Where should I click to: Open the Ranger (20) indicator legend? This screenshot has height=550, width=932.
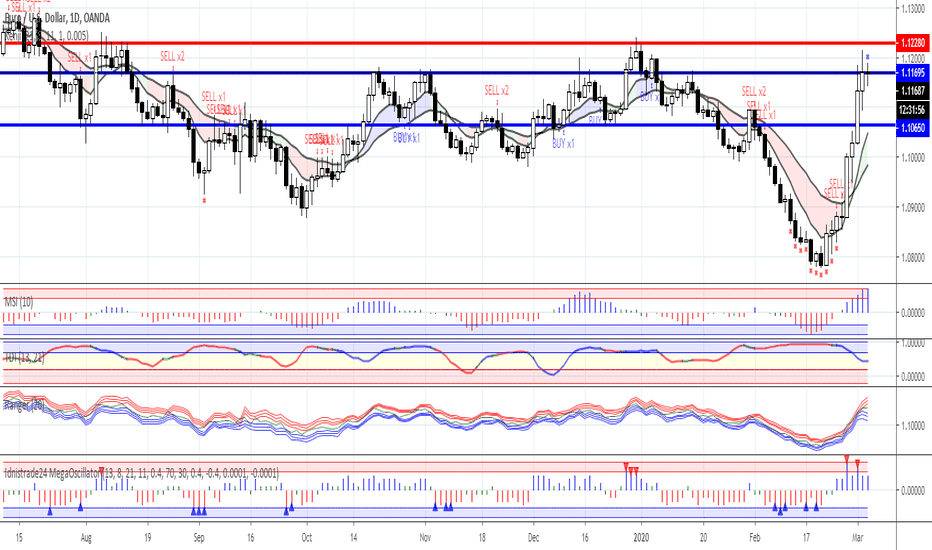coord(24,405)
